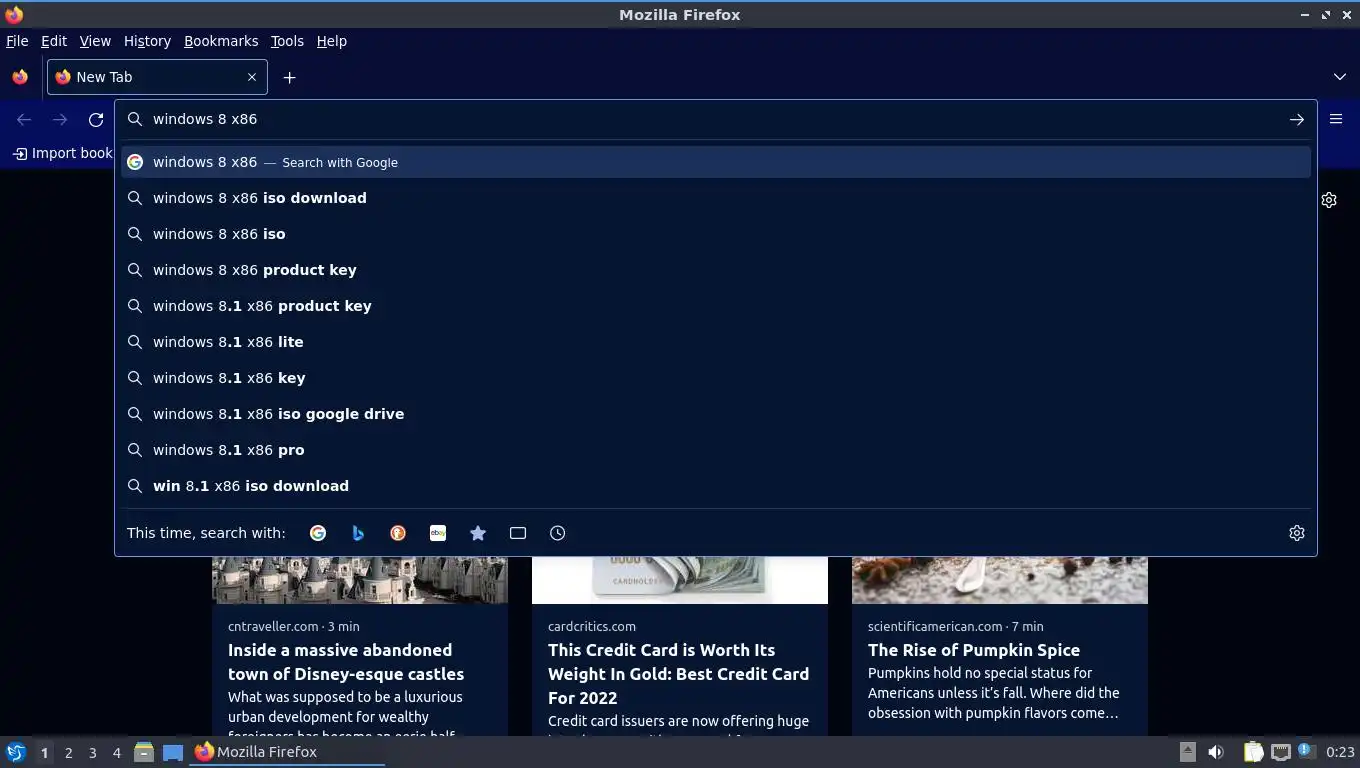This screenshot has height=768, width=1360.
Task: Open panel start menu icon
Action: coord(16,752)
